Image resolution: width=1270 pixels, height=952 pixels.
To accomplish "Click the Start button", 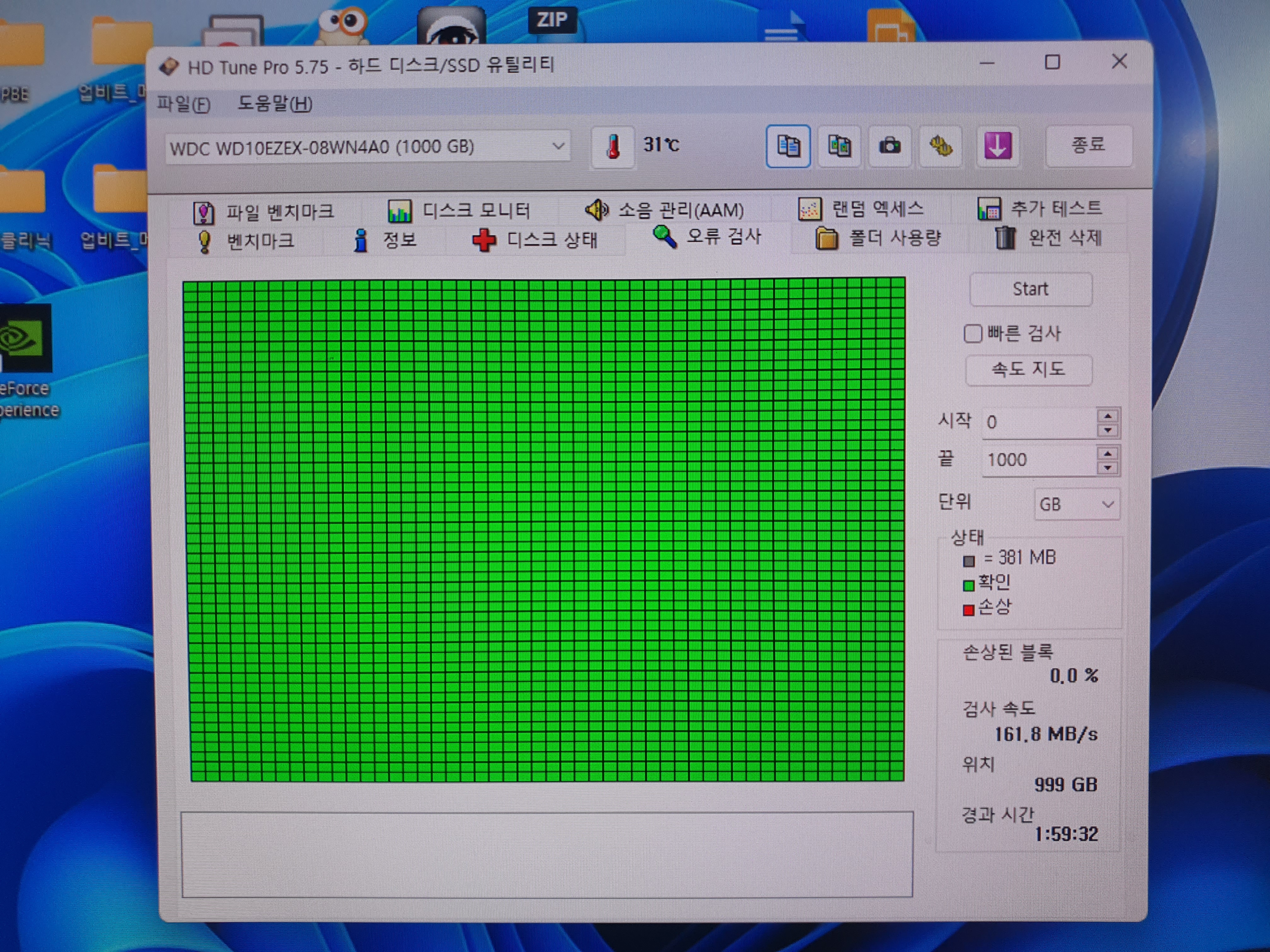I will pos(1031,289).
